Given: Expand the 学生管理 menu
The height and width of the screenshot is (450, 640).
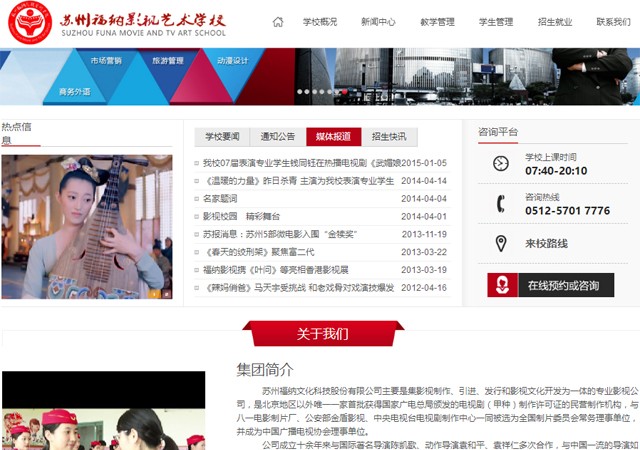Looking at the screenshot, I should coord(496,22).
